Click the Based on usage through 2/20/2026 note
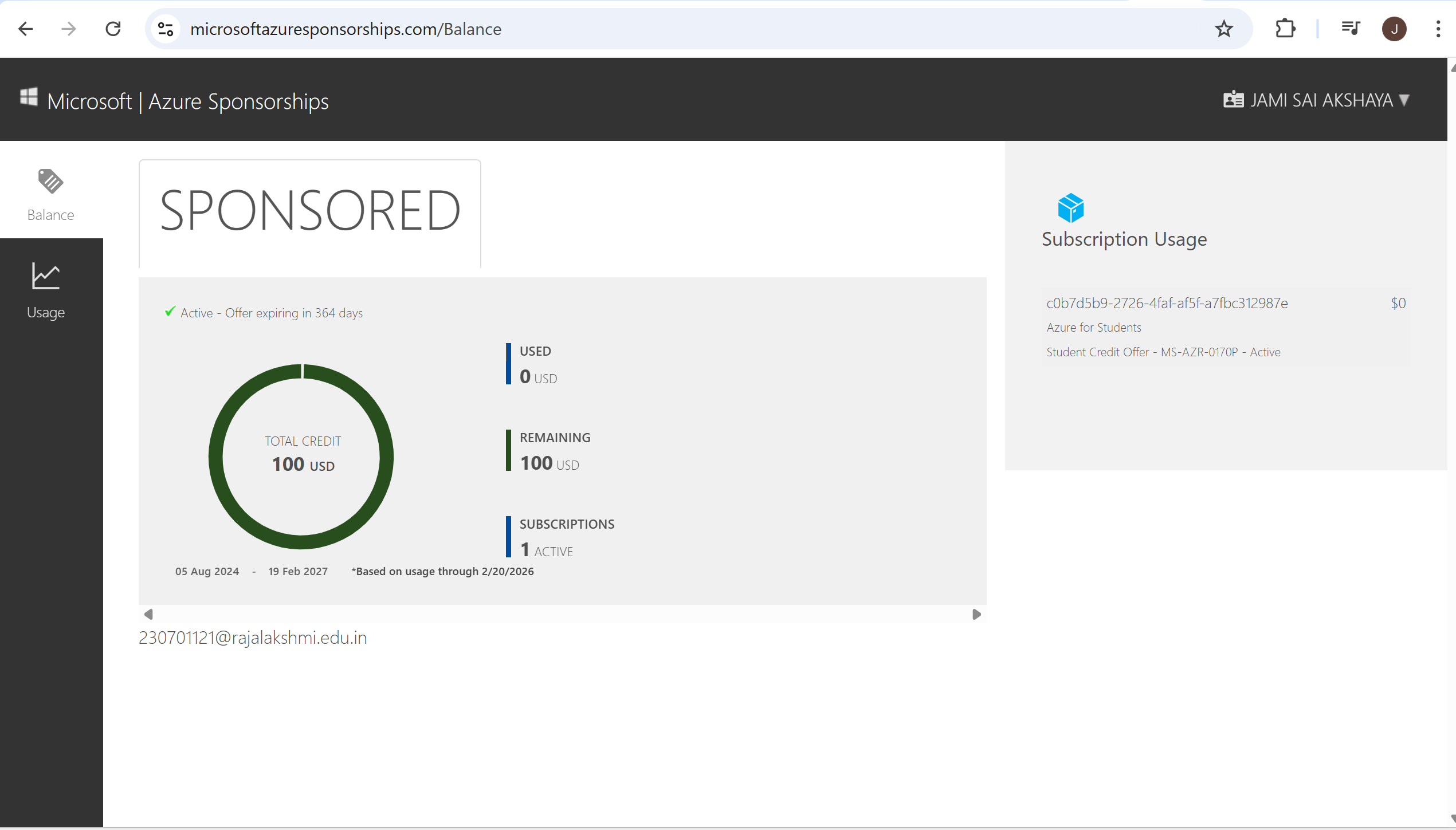The height and width of the screenshot is (830, 1456). pos(442,571)
